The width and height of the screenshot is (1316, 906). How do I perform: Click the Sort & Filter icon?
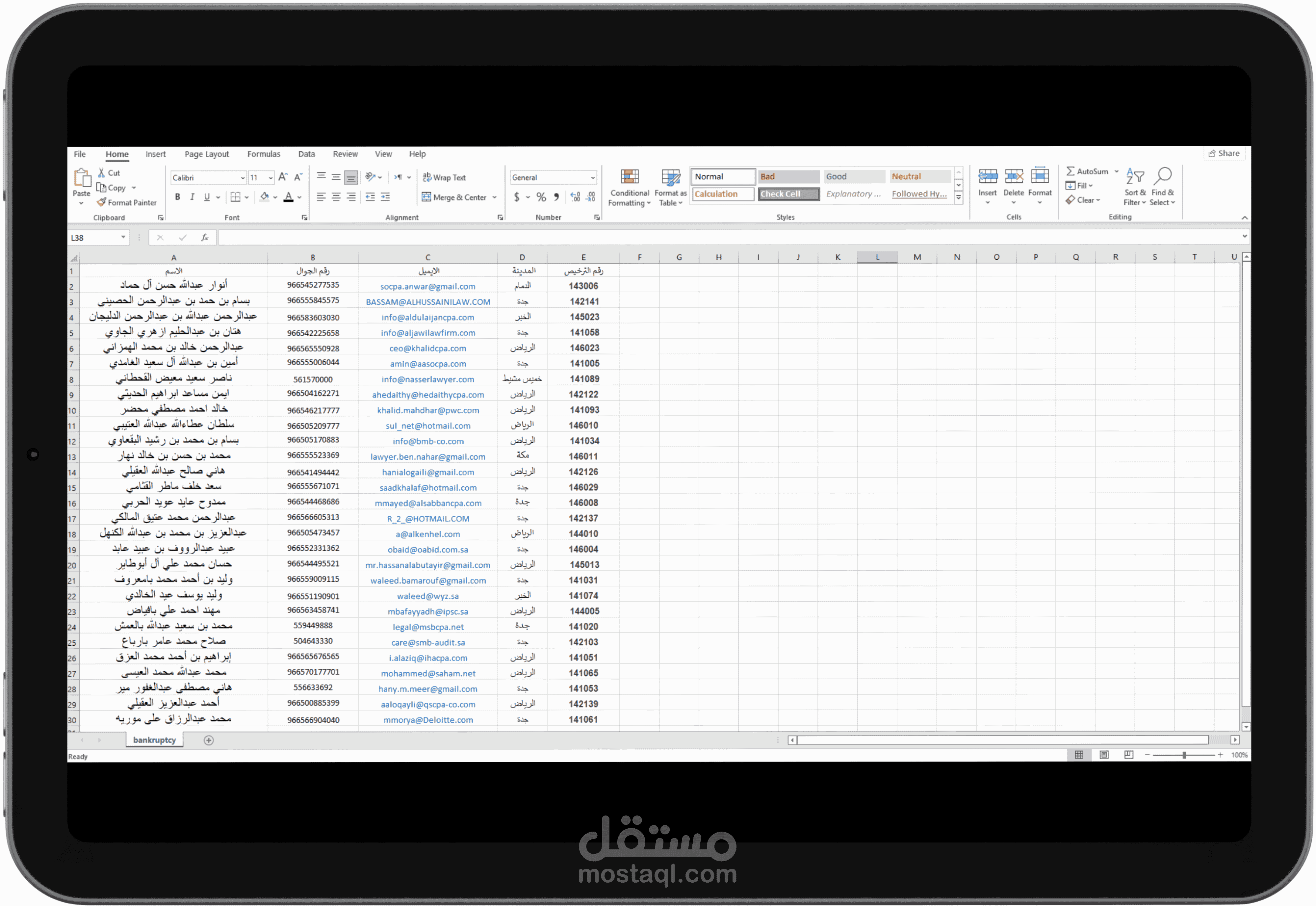pyautogui.click(x=1134, y=176)
